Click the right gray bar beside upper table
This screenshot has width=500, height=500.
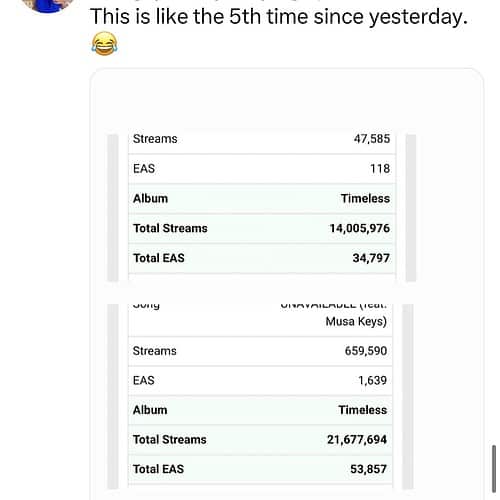(411, 208)
